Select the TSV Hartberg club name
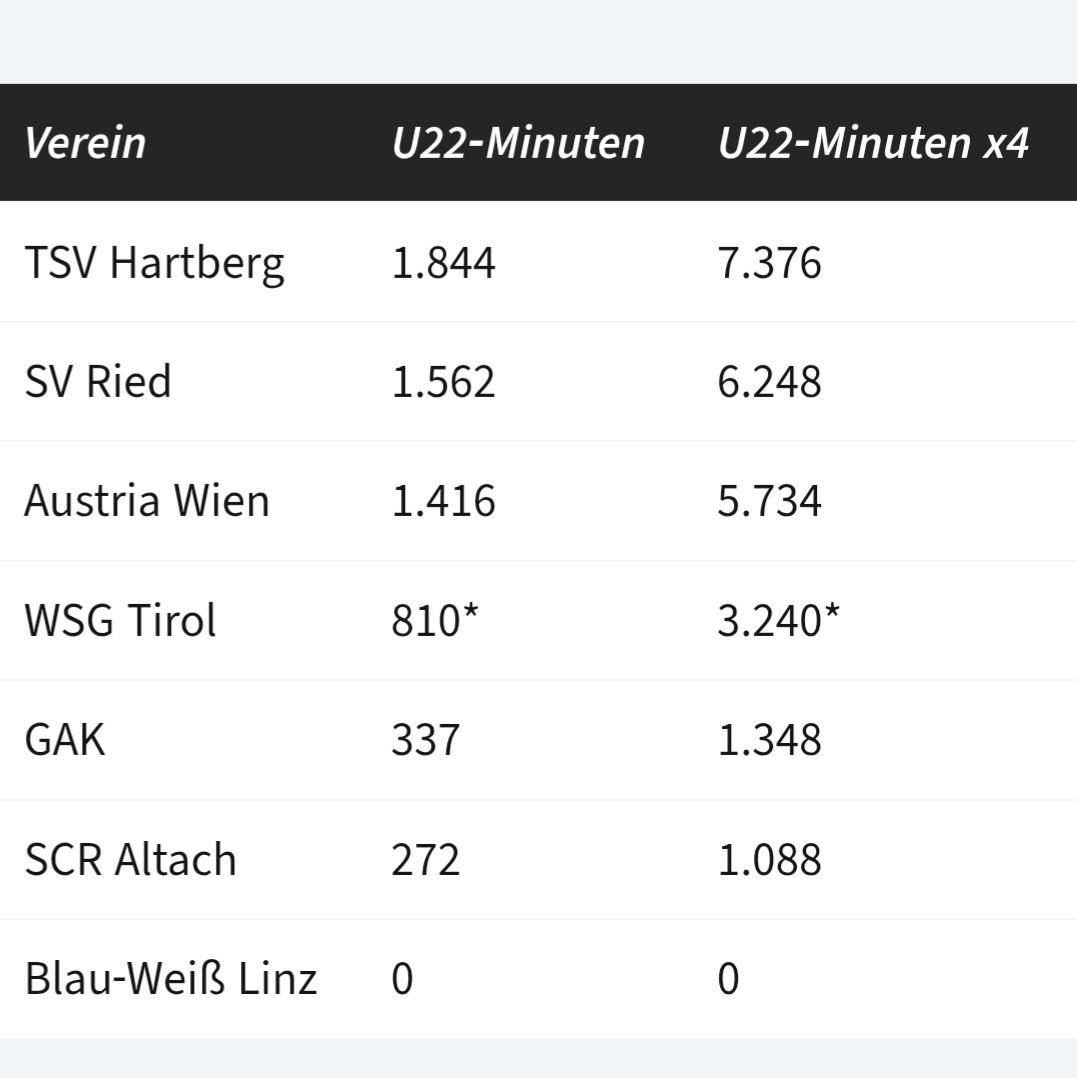The width and height of the screenshot is (1077, 1078). pos(154,263)
